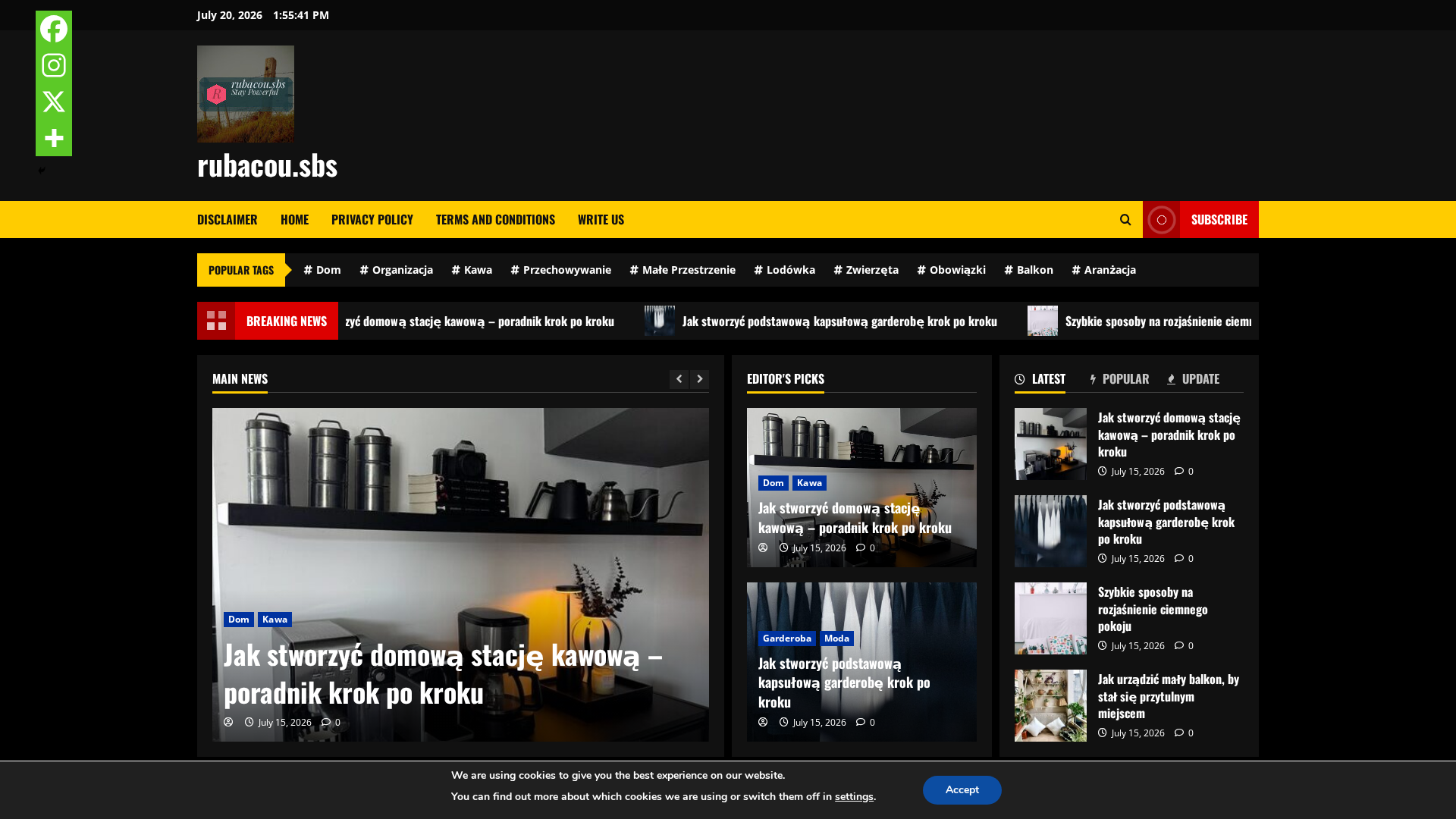Share via the X icon

pyautogui.click(x=54, y=102)
